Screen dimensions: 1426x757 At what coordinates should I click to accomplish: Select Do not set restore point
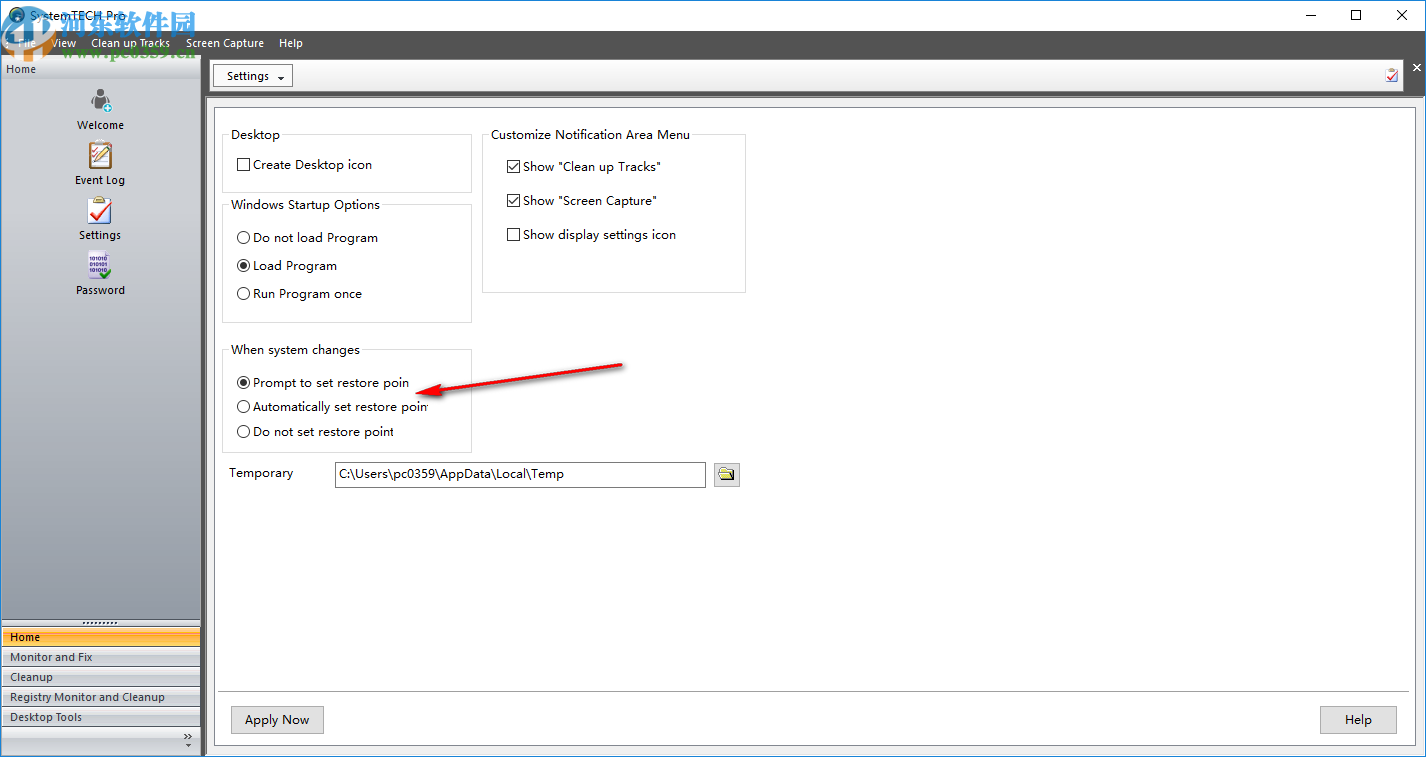243,432
